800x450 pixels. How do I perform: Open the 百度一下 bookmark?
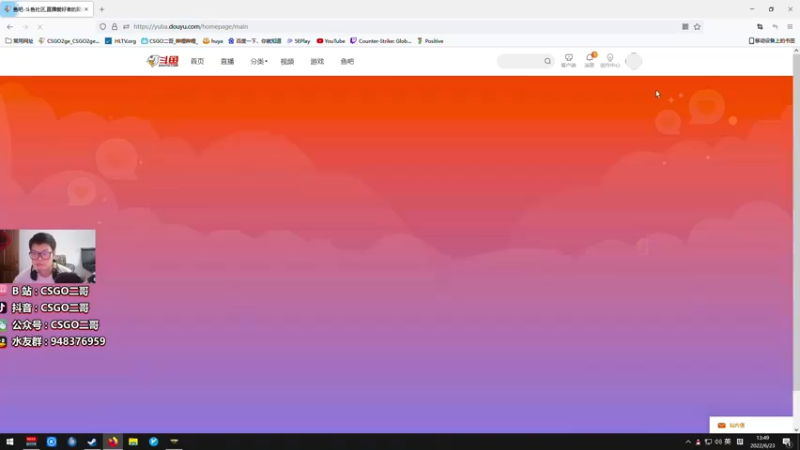255,41
